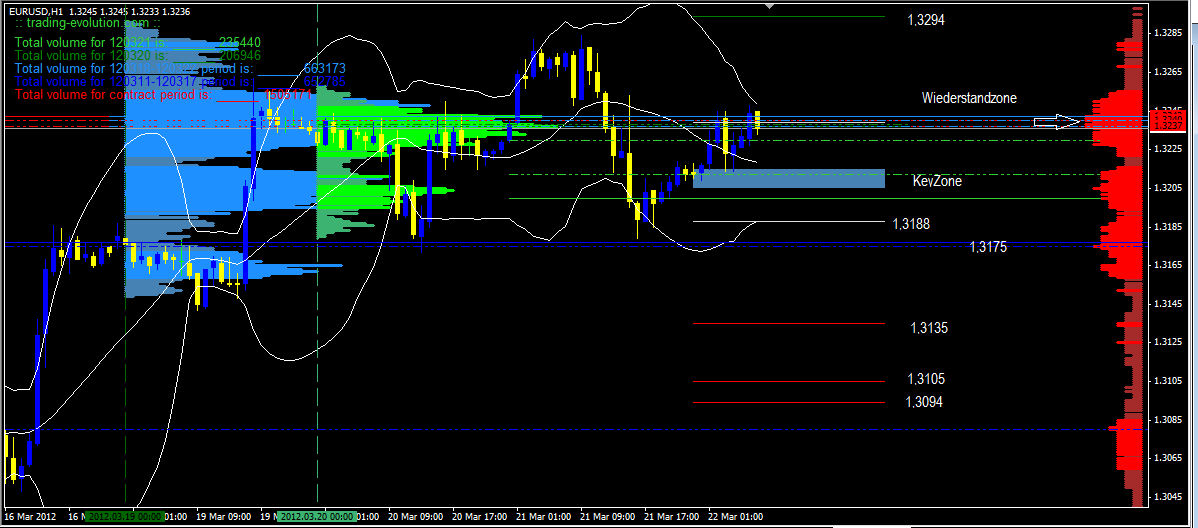Select the white arrow object near Wiederstandzone
This screenshot has height=528, width=1198.
(1057, 121)
